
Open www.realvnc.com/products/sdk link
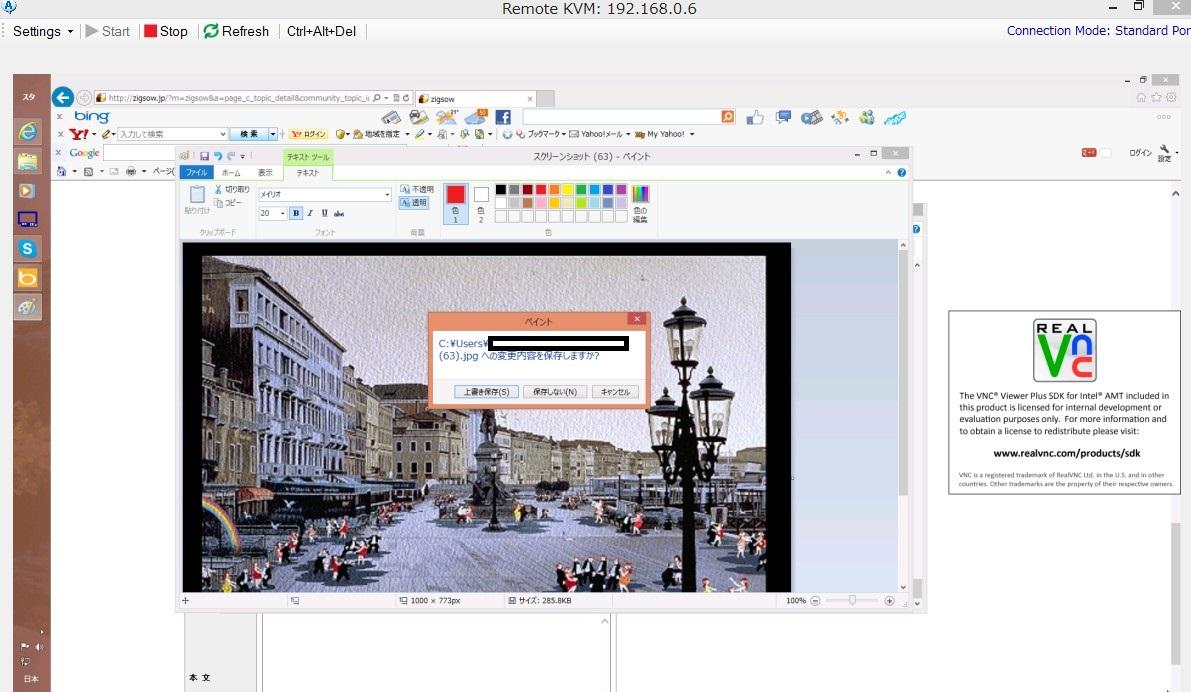[1066, 453]
